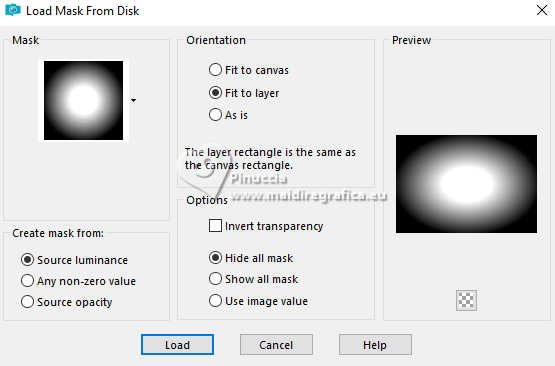Click the Load button

tap(177, 345)
